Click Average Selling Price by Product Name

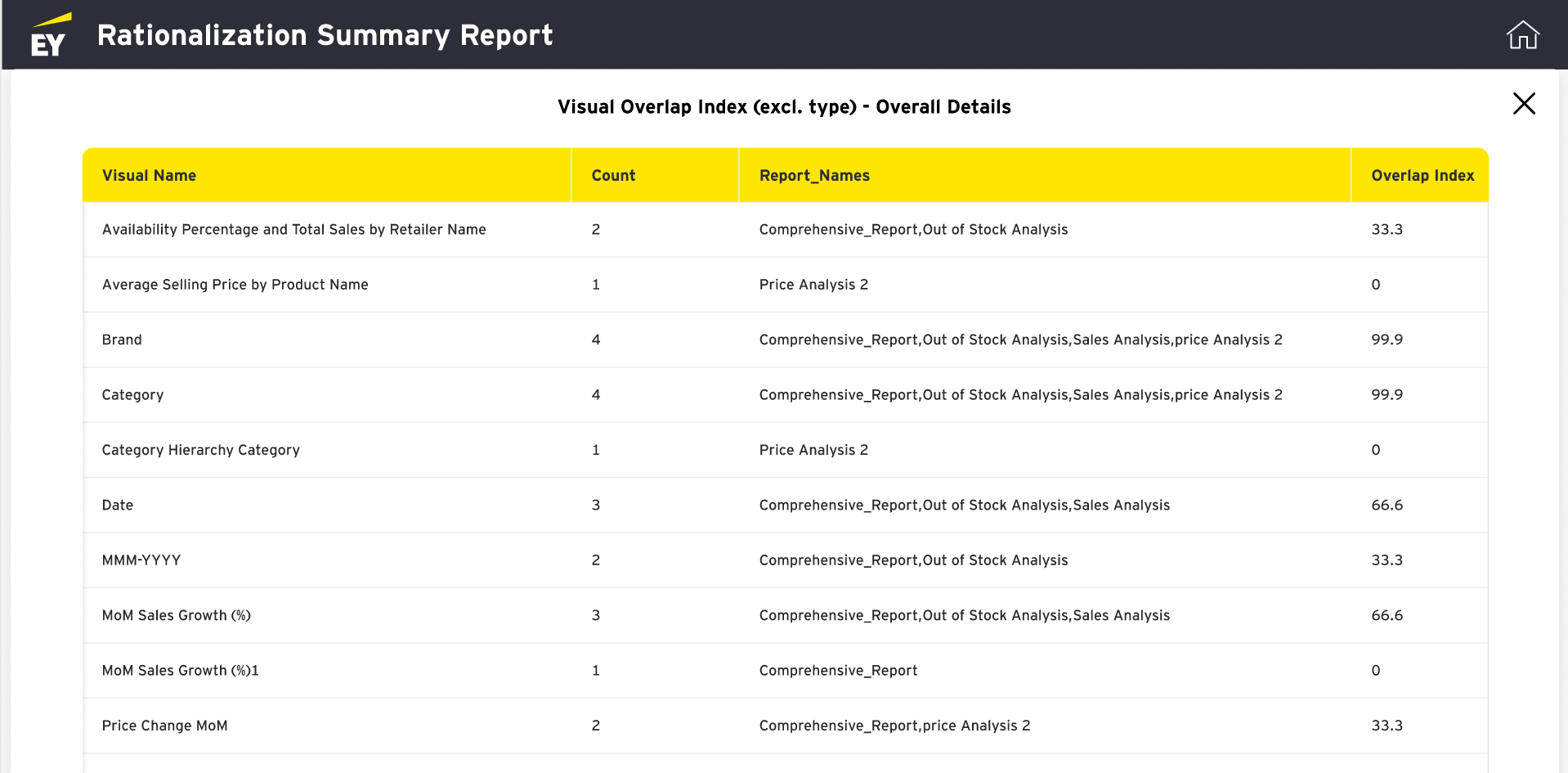click(x=235, y=285)
